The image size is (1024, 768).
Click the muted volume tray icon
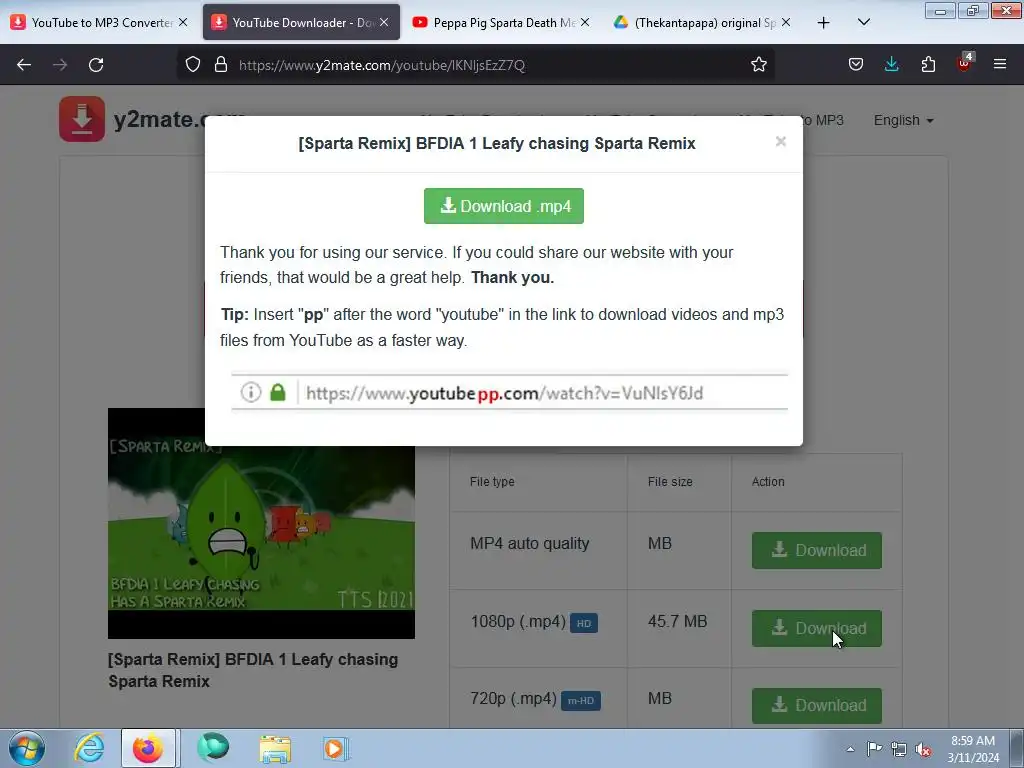pyautogui.click(x=923, y=749)
